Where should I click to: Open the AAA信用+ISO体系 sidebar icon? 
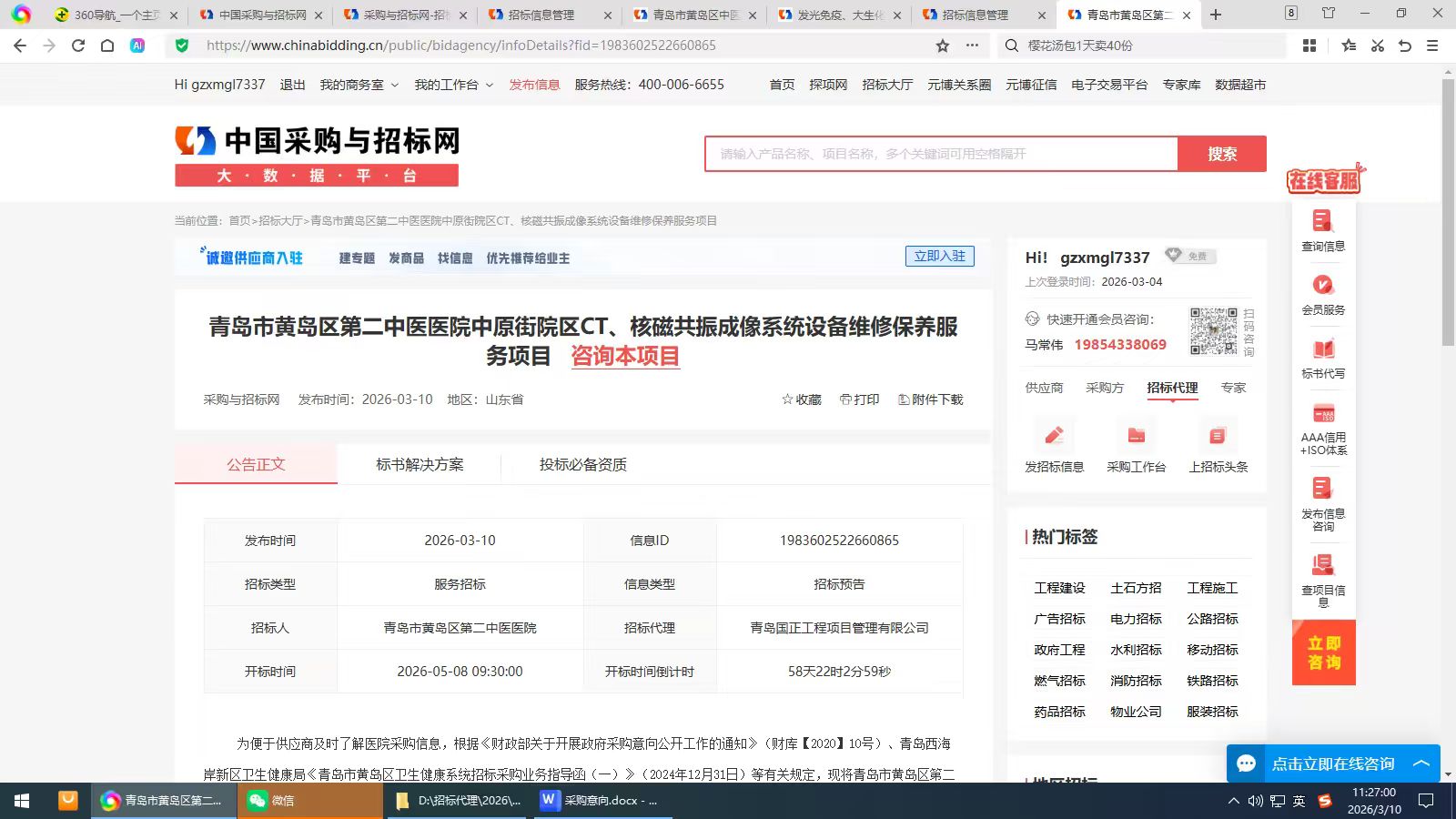point(1323,414)
